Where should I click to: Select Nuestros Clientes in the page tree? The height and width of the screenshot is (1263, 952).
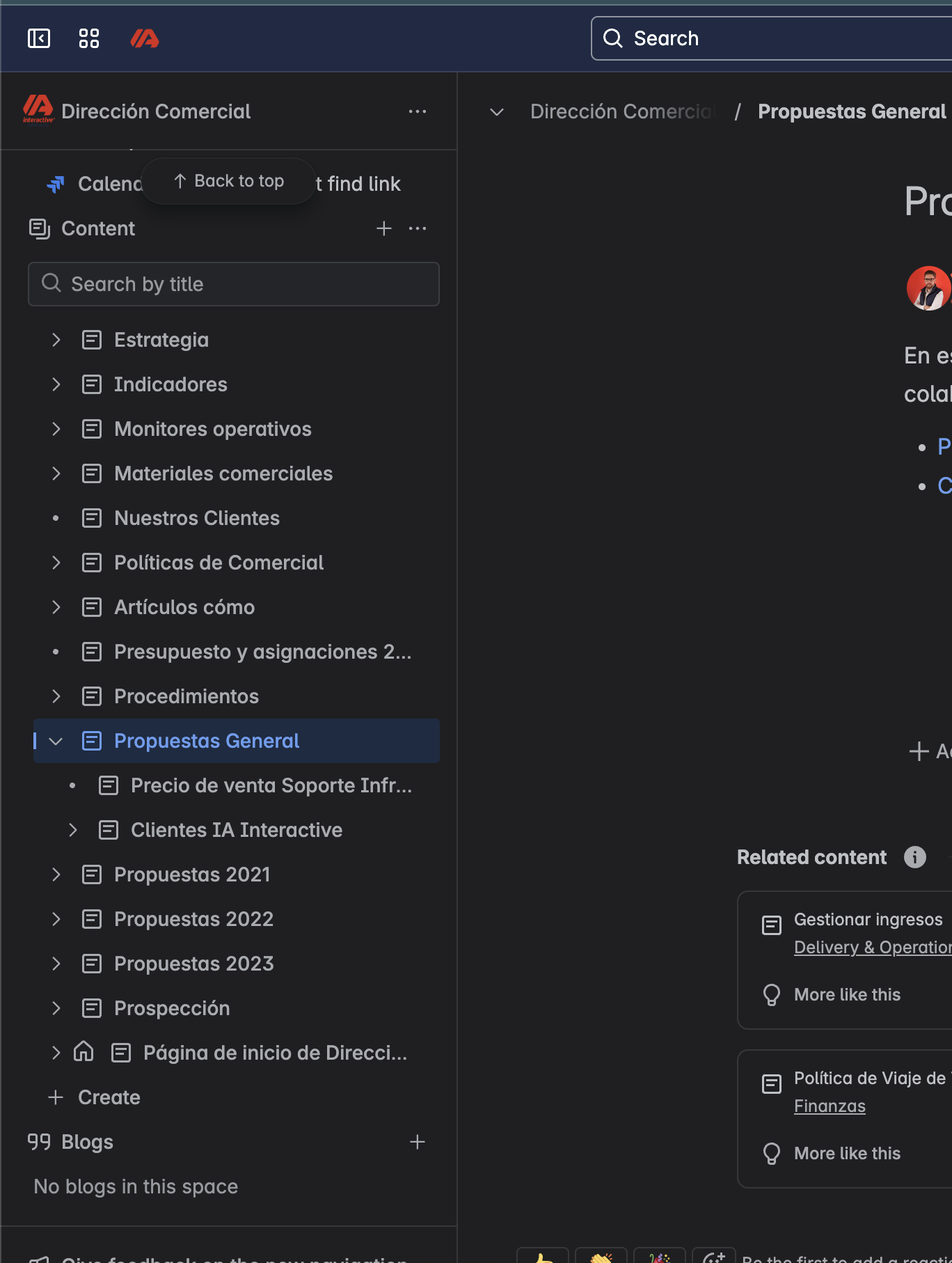[x=197, y=518]
